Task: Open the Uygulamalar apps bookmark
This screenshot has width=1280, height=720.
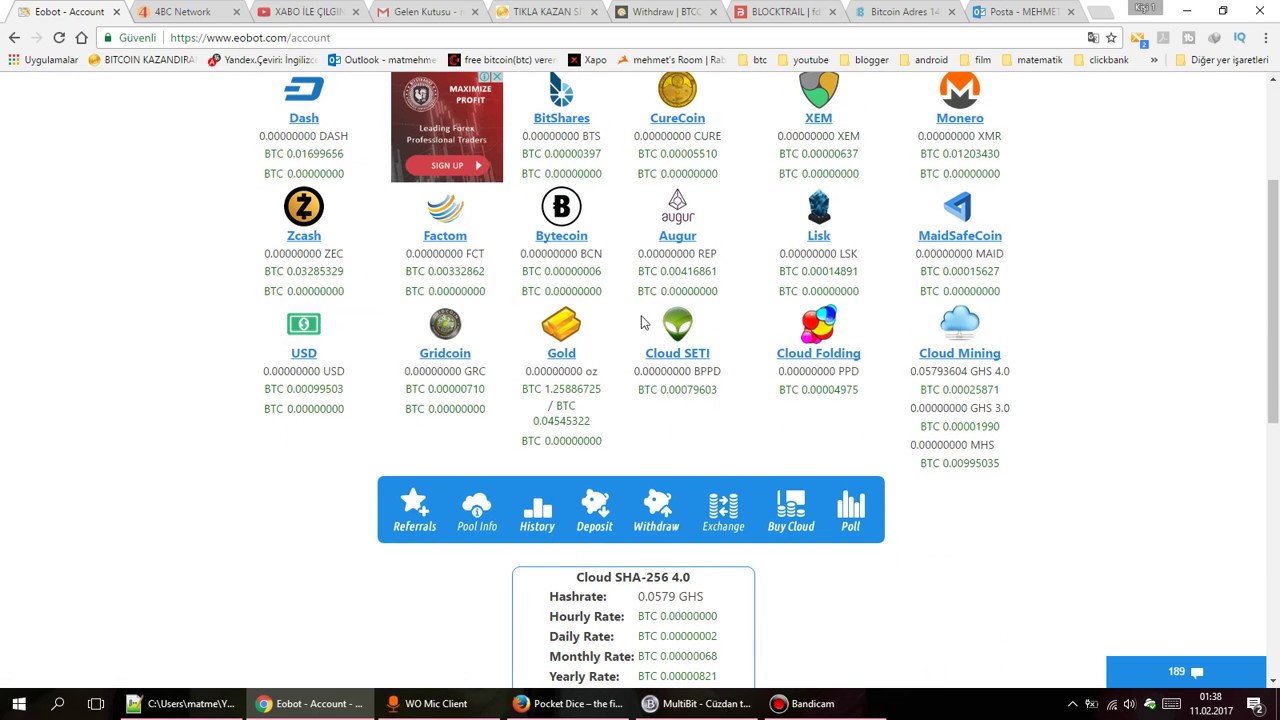Action: pyautogui.click(x=43, y=60)
